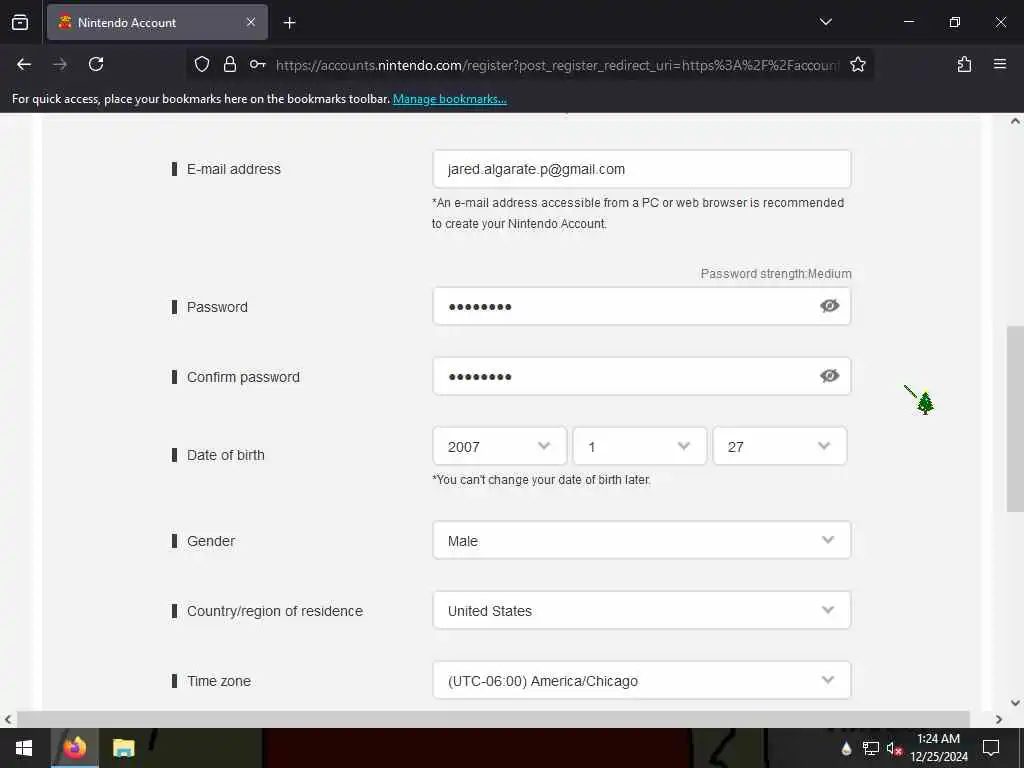Open the network tray icon
This screenshot has width=1024, height=768.
coord(870,748)
